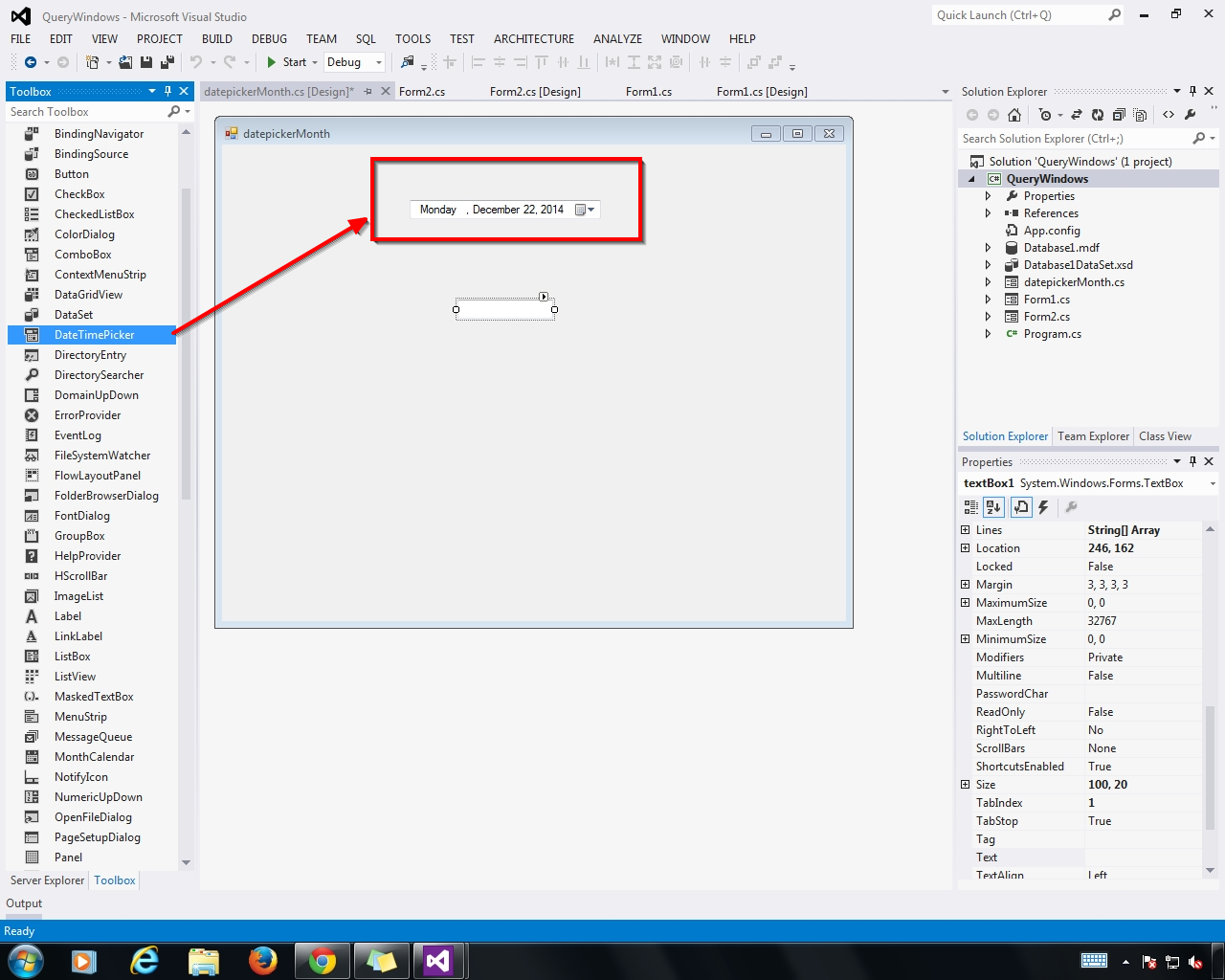Open Firefox from the taskbar
Screen dimensions: 1225x980
[x=262, y=960]
